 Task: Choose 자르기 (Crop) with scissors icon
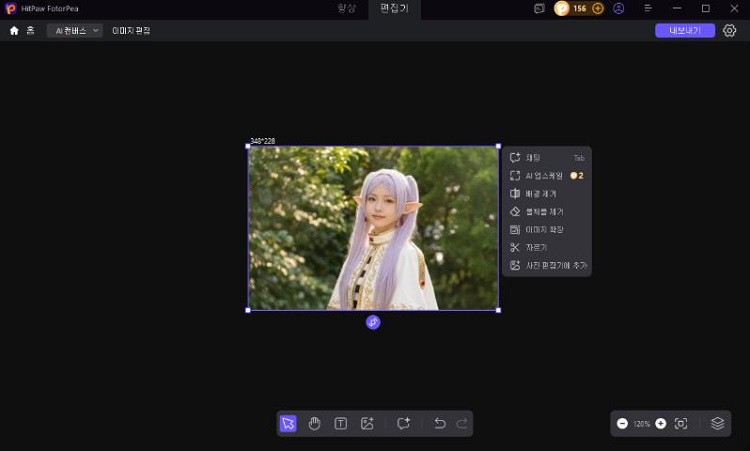[x=547, y=247]
